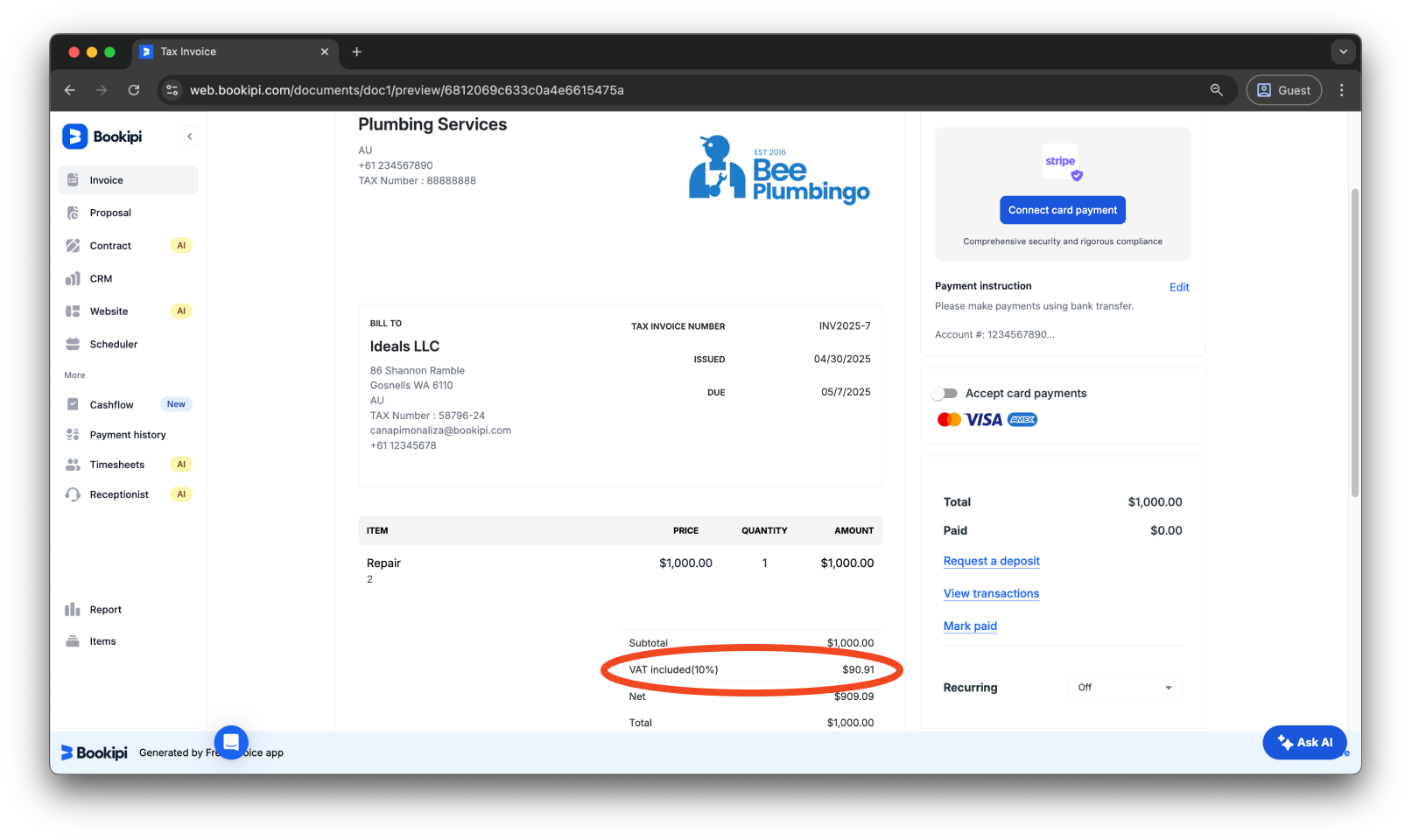
Task: Open the browser tab search chevron
Action: (x=1342, y=52)
